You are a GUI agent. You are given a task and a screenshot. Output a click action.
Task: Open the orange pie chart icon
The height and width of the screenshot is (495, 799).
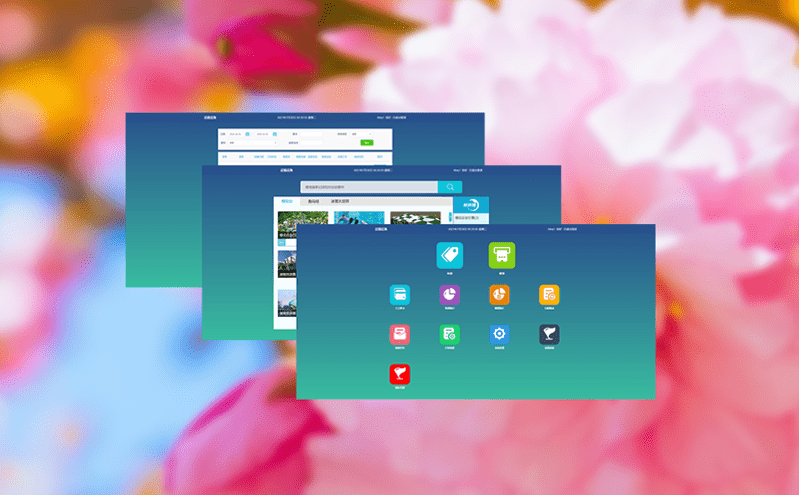[499, 294]
